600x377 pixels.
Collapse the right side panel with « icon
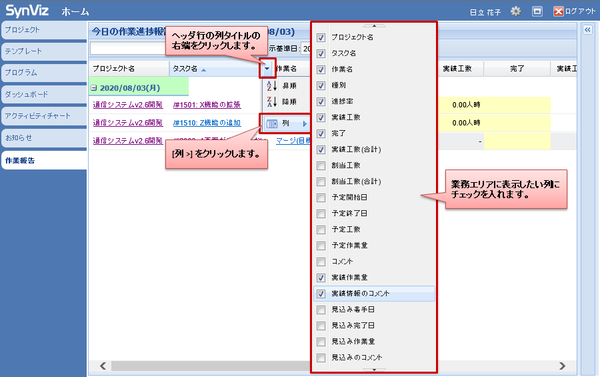[x=587, y=29]
